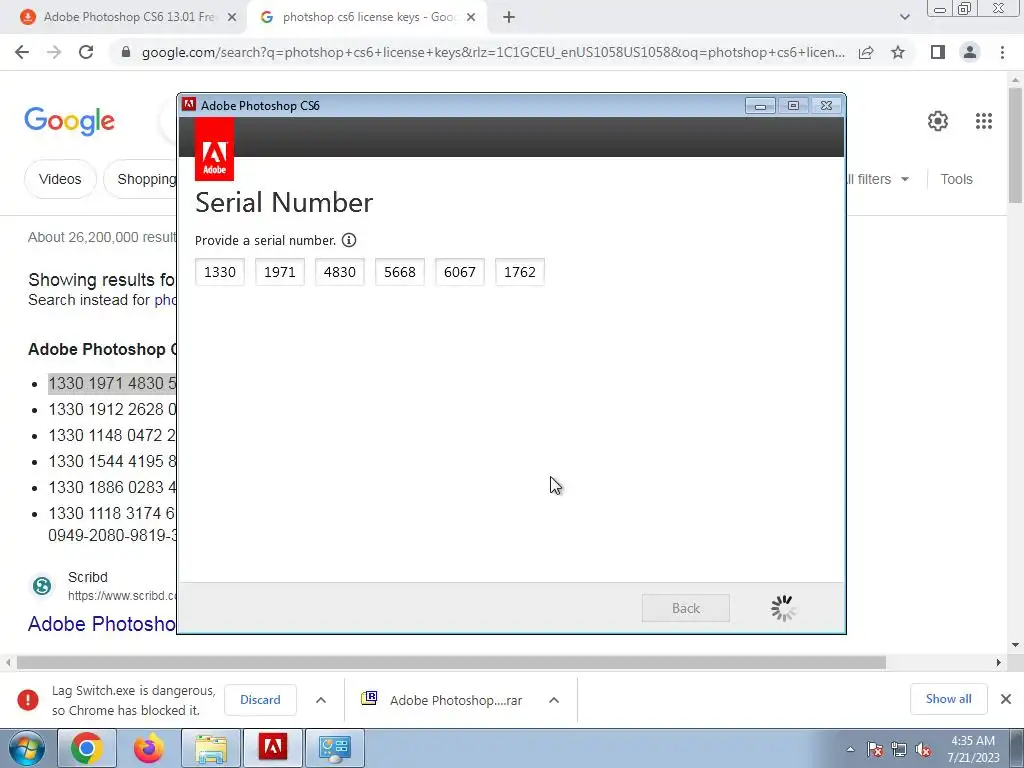Close the photshop cs6 license keys tab
The height and width of the screenshot is (768, 1024).
[471, 18]
